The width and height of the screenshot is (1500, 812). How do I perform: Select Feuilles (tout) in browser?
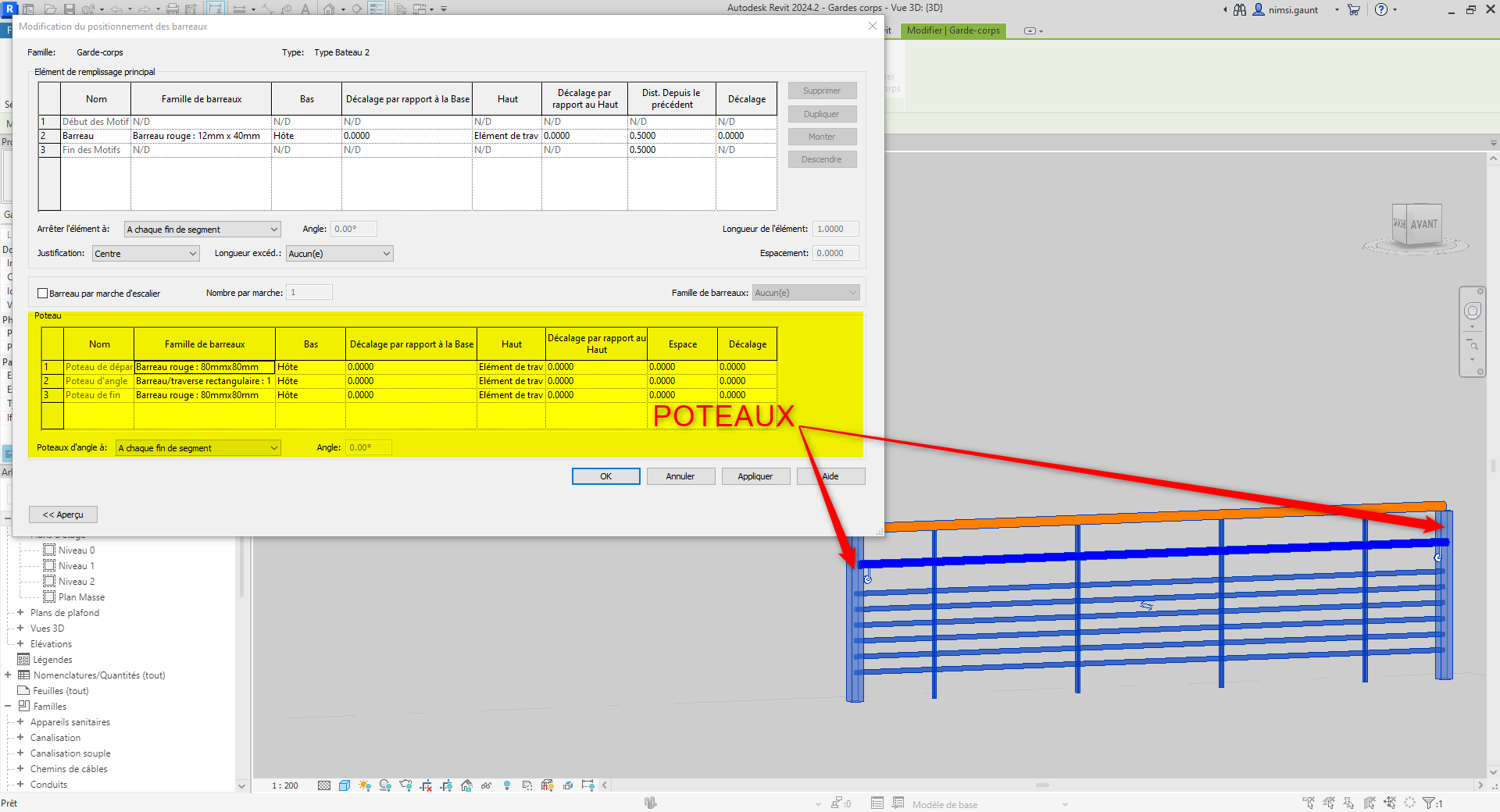point(61,691)
